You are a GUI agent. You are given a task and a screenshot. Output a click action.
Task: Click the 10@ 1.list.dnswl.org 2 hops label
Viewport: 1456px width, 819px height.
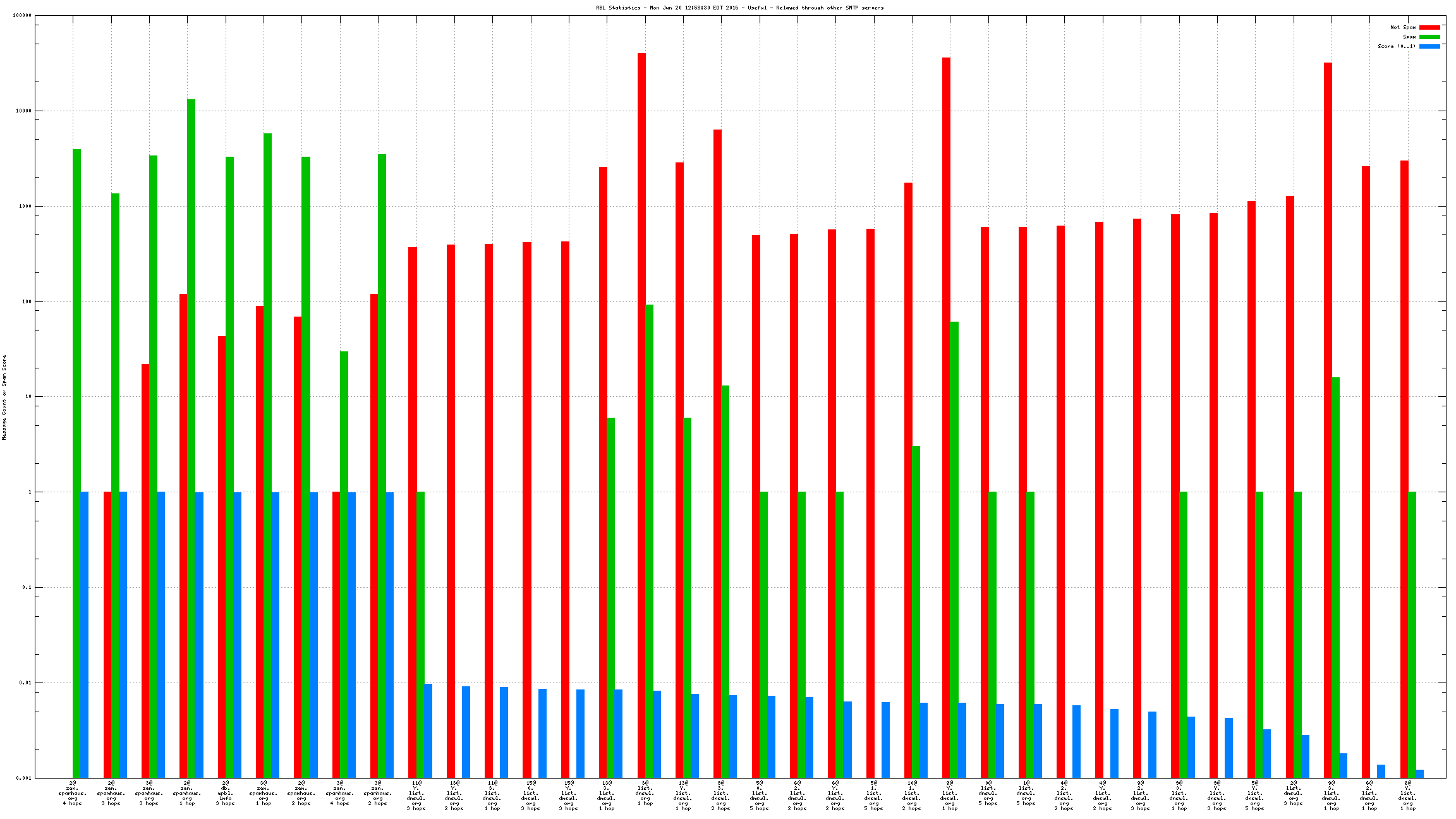pyautogui.click(x=911, y=796)
